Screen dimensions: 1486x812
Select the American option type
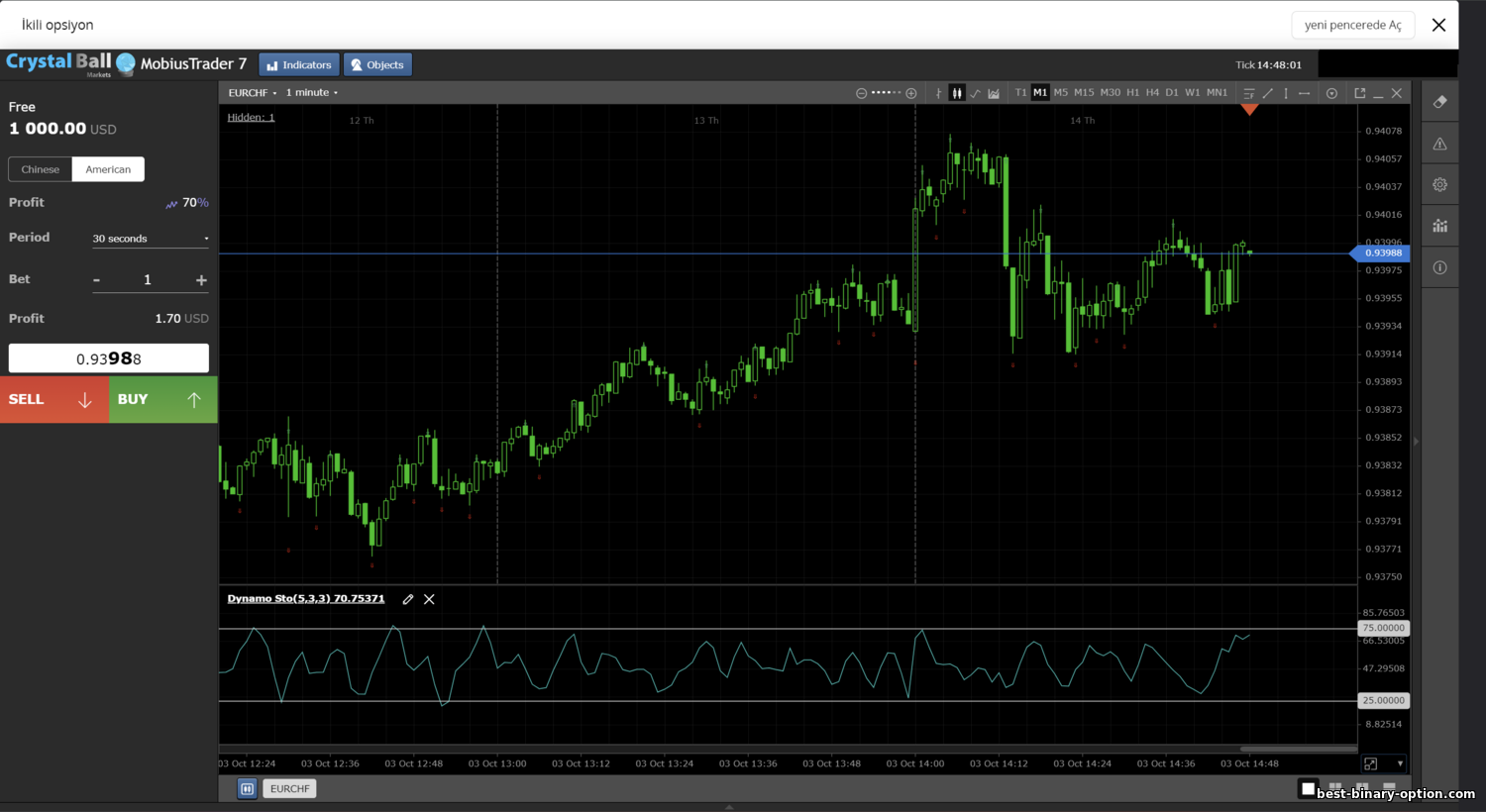coord(108,169)
